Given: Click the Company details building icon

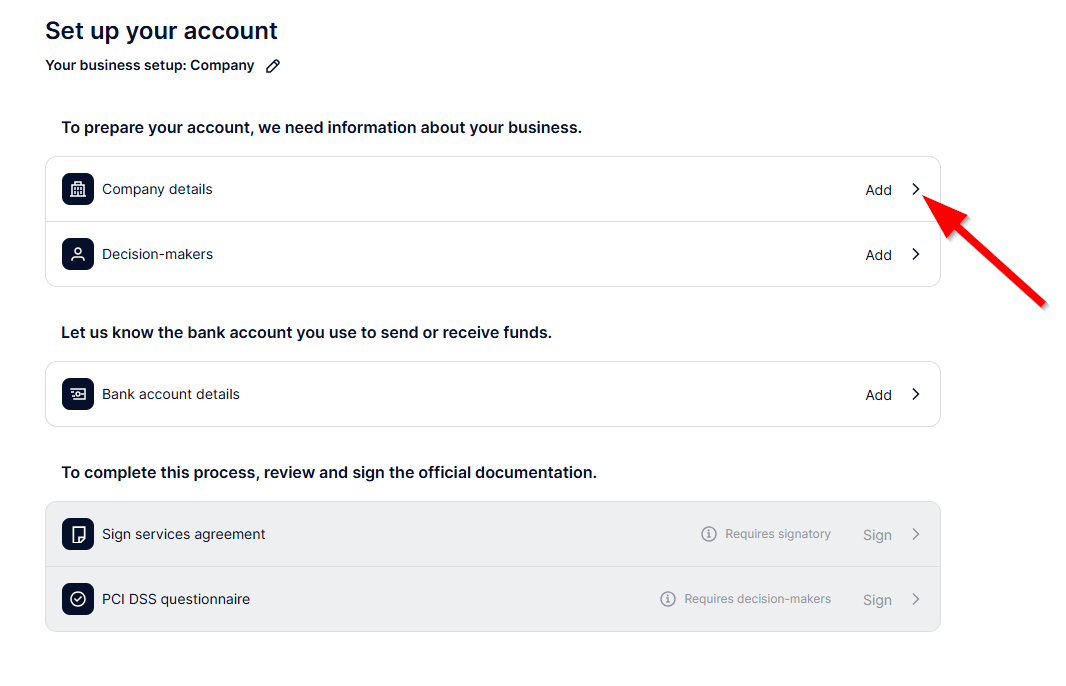Looking at the screenshot, I should pyautogui.click(x=78, y=189).
